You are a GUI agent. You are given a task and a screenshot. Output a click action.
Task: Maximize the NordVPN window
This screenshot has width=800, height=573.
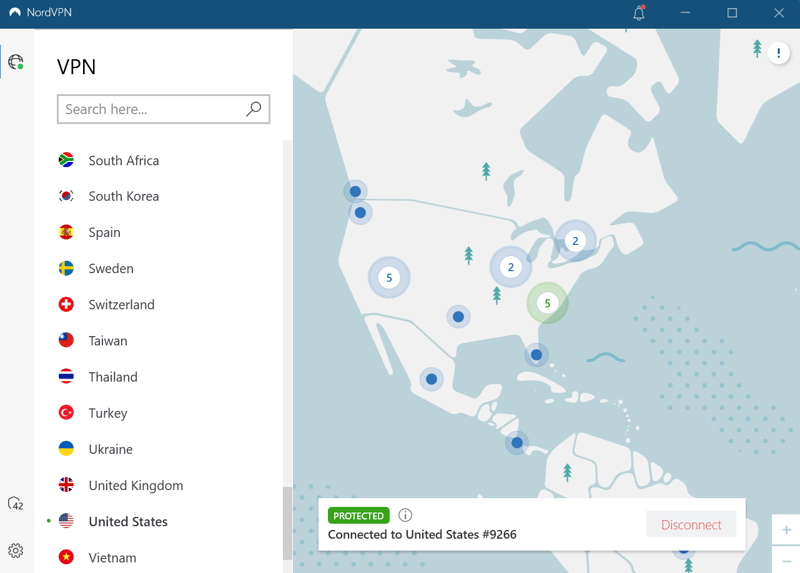pos(732,13)
